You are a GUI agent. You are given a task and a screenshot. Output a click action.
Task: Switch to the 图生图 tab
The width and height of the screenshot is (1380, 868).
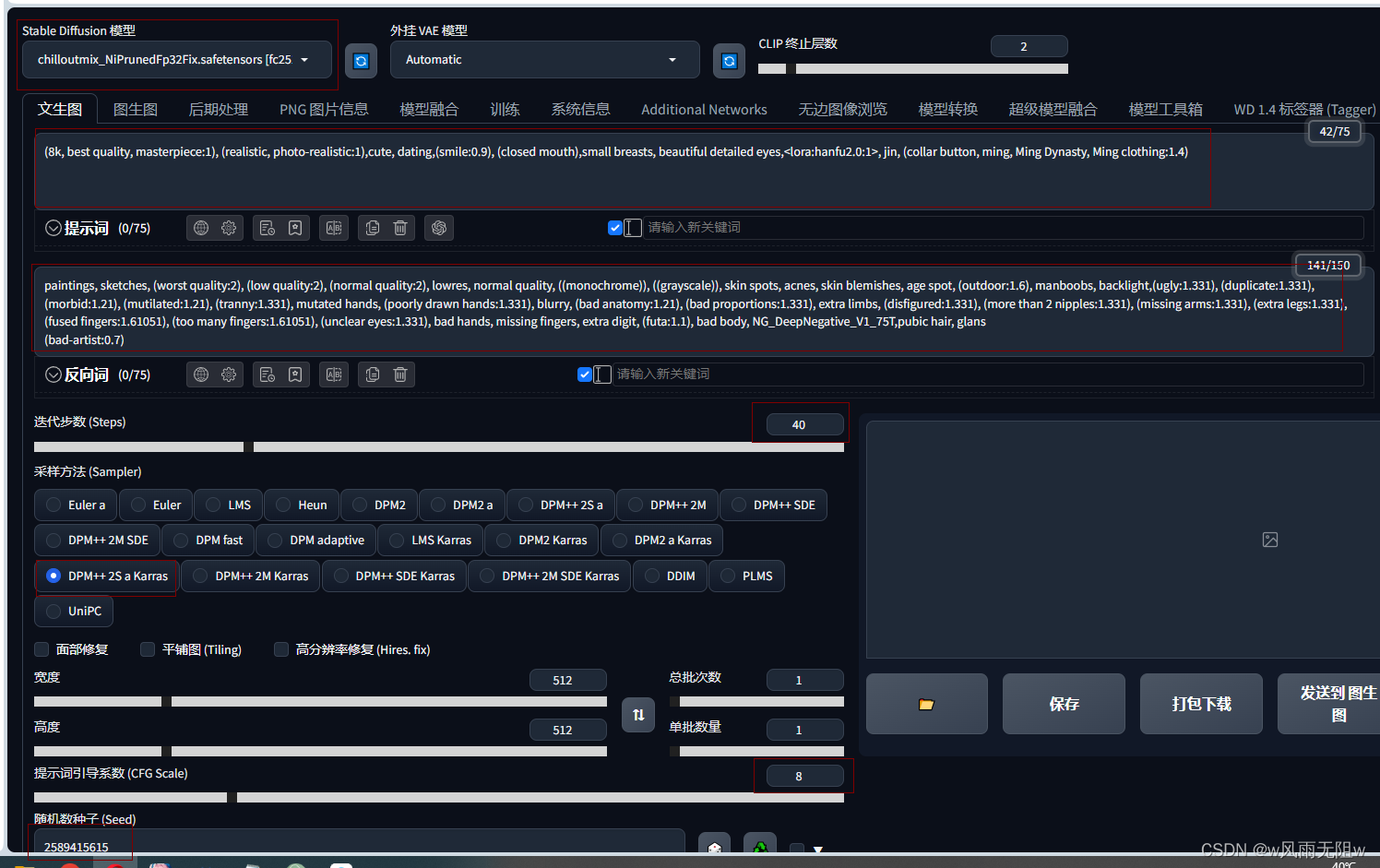pyautogui.click(x=136, y=109)
